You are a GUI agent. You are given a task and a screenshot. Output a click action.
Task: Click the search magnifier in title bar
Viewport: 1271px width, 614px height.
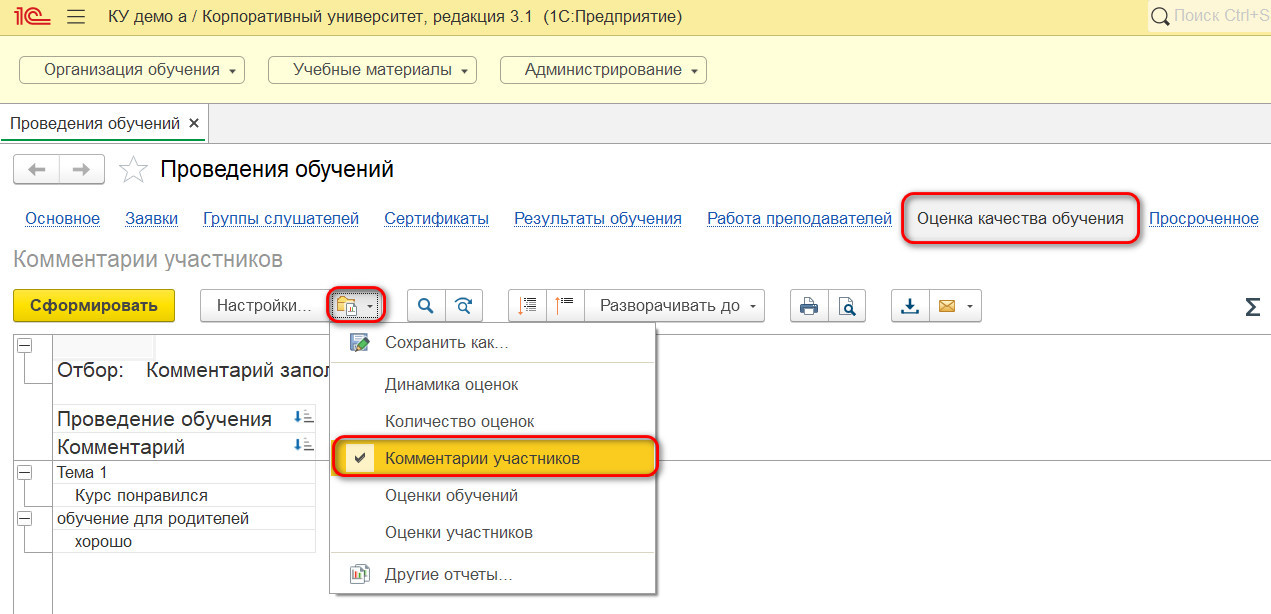click(1159, 17)
